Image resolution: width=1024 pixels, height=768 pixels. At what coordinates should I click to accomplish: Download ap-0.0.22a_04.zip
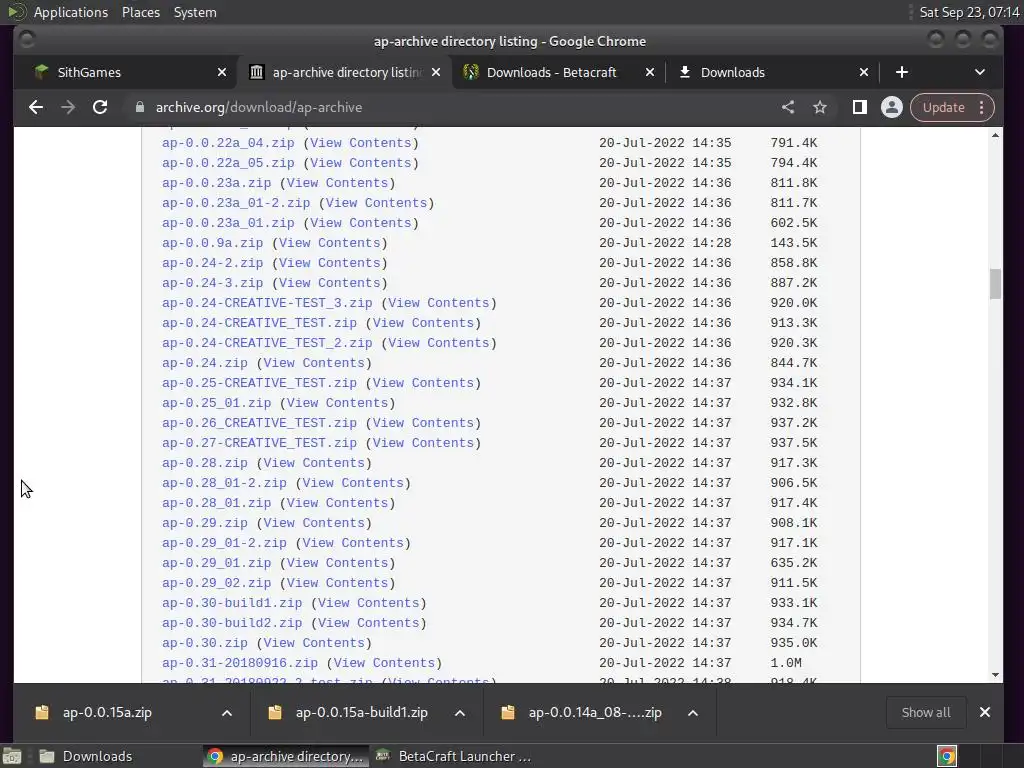tap(228, 143)
